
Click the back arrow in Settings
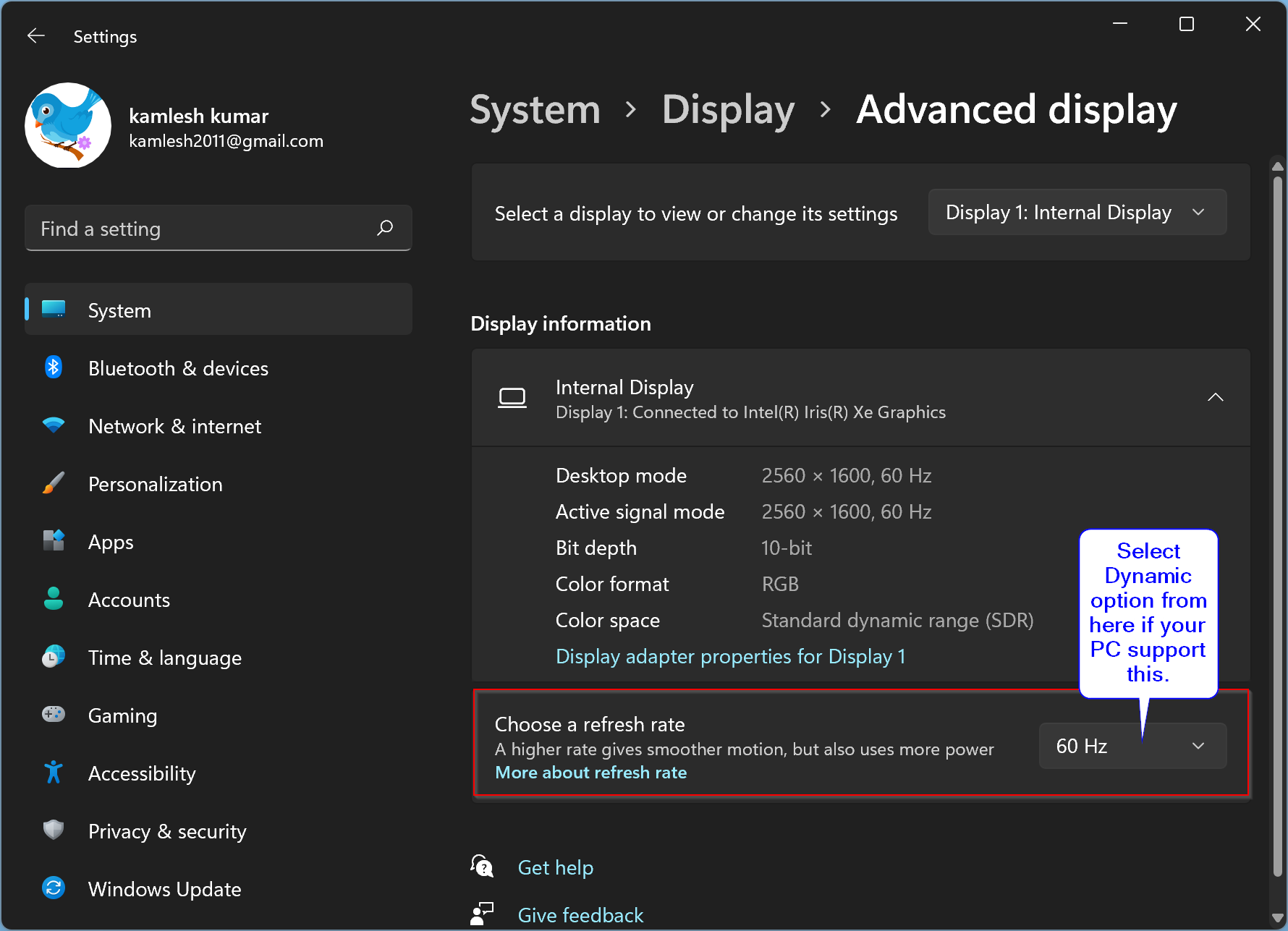click(x=36, y=36)
